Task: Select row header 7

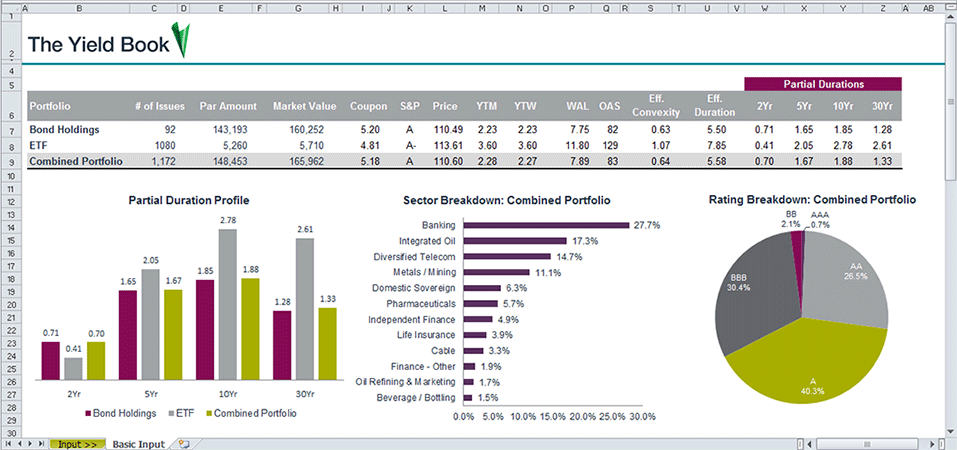Action: click(x=10, y=131)
